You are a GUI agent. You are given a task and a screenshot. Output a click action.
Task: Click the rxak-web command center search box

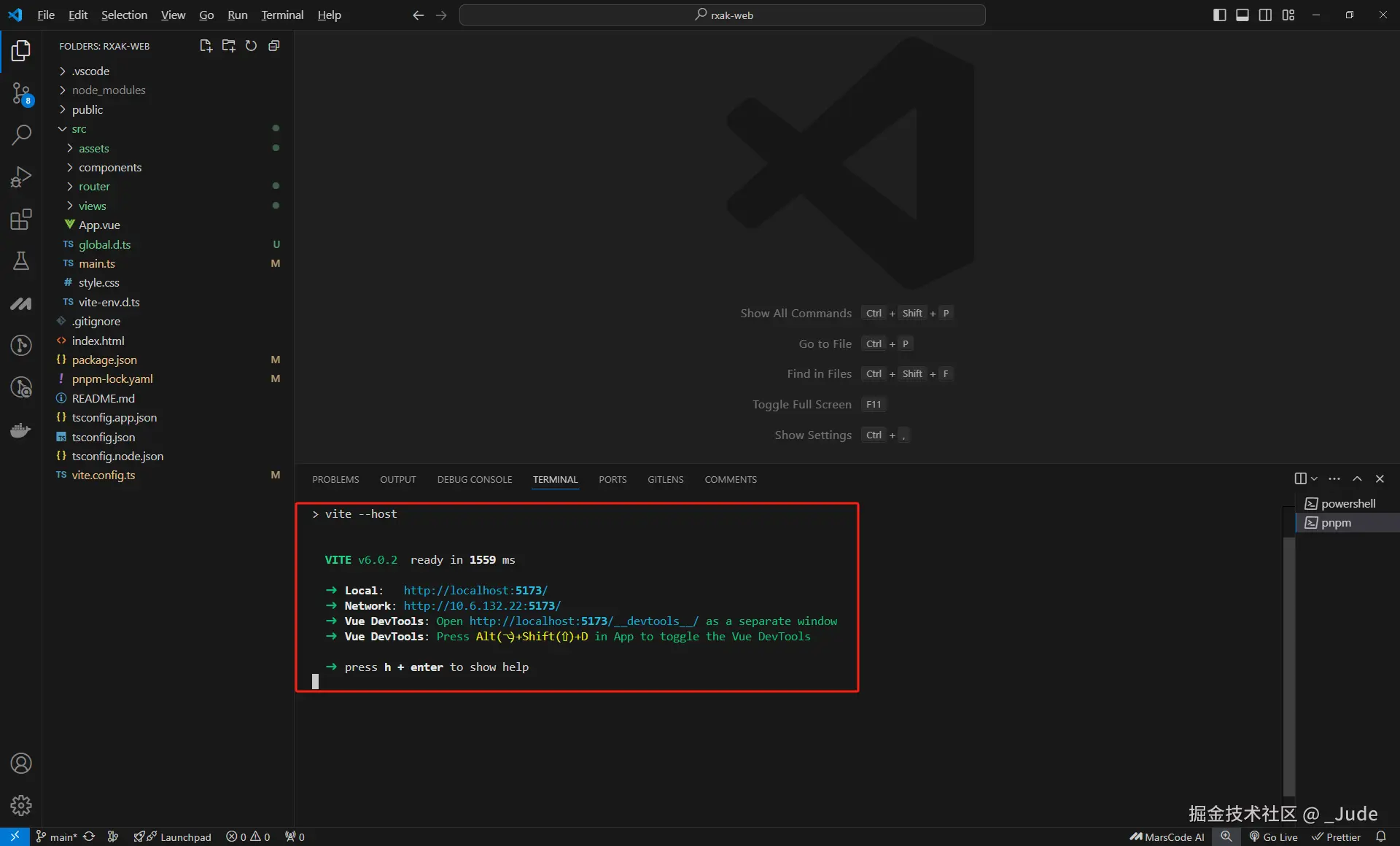point(722,15)
